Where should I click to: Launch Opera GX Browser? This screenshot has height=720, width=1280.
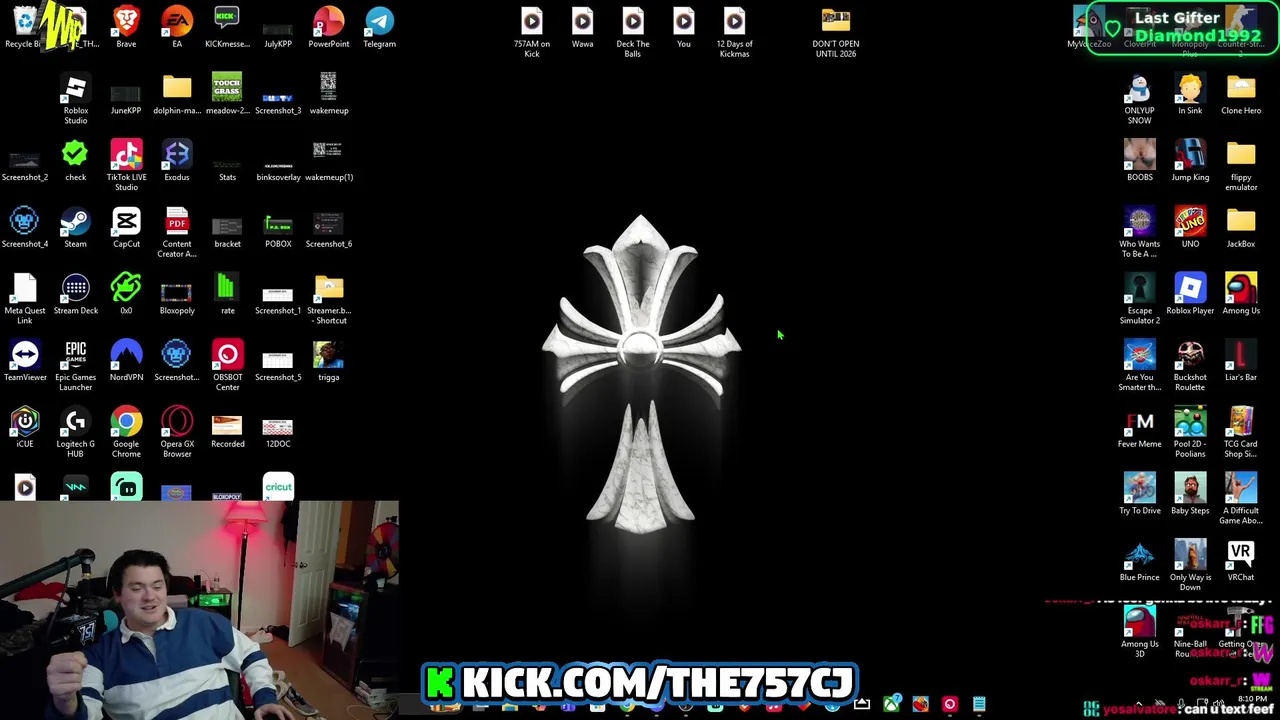point(177,432)
